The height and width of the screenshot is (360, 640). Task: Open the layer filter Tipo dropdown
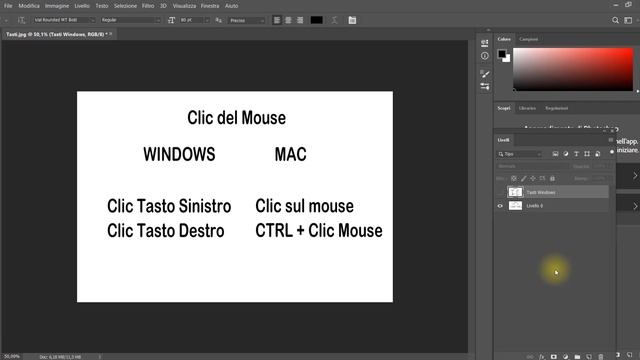520,154
